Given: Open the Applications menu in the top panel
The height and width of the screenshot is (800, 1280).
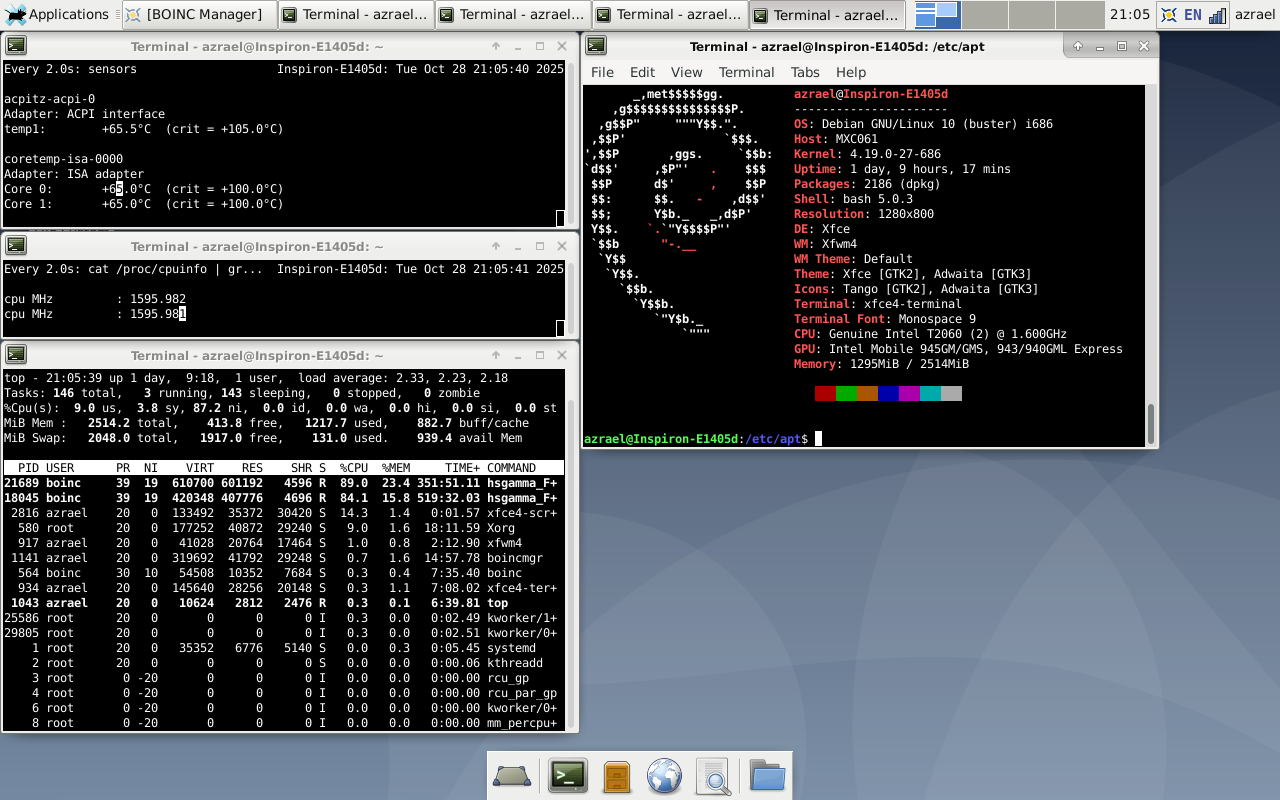Looking at the screenshot, I should pyautogui.click(x=56, y=14).
